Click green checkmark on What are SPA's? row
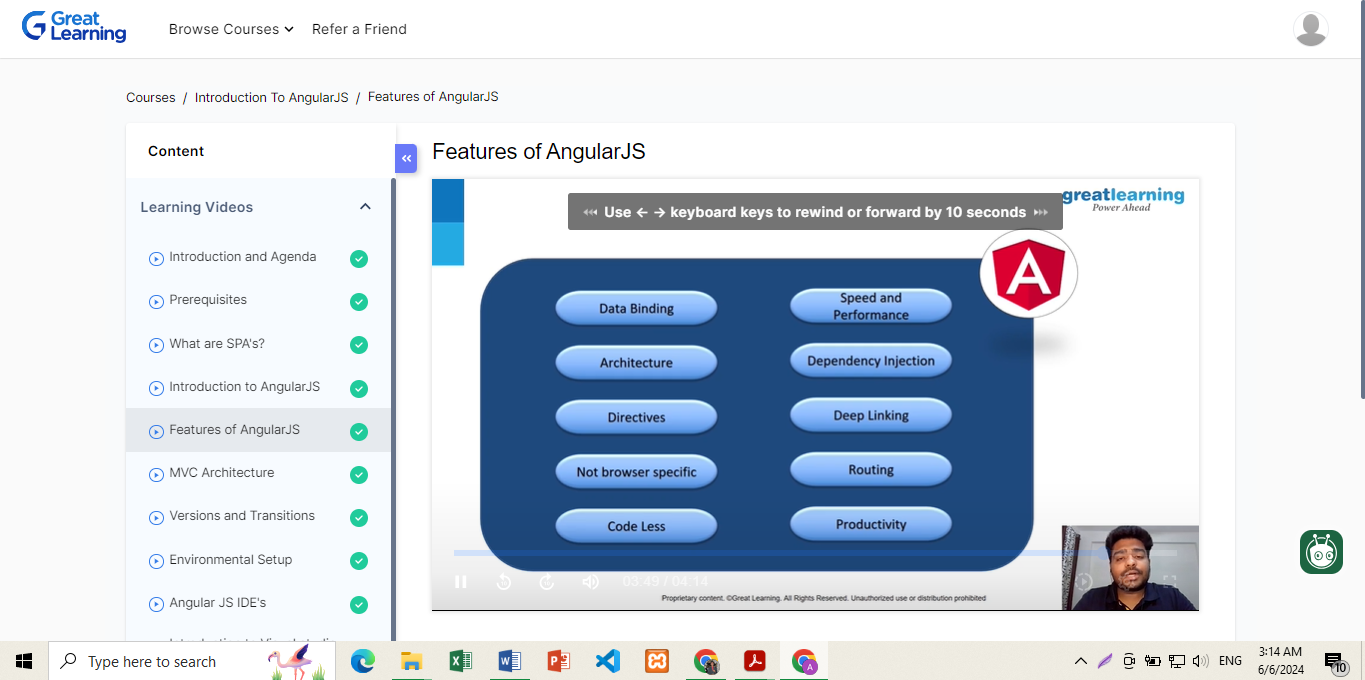 [x=359, y=345]
